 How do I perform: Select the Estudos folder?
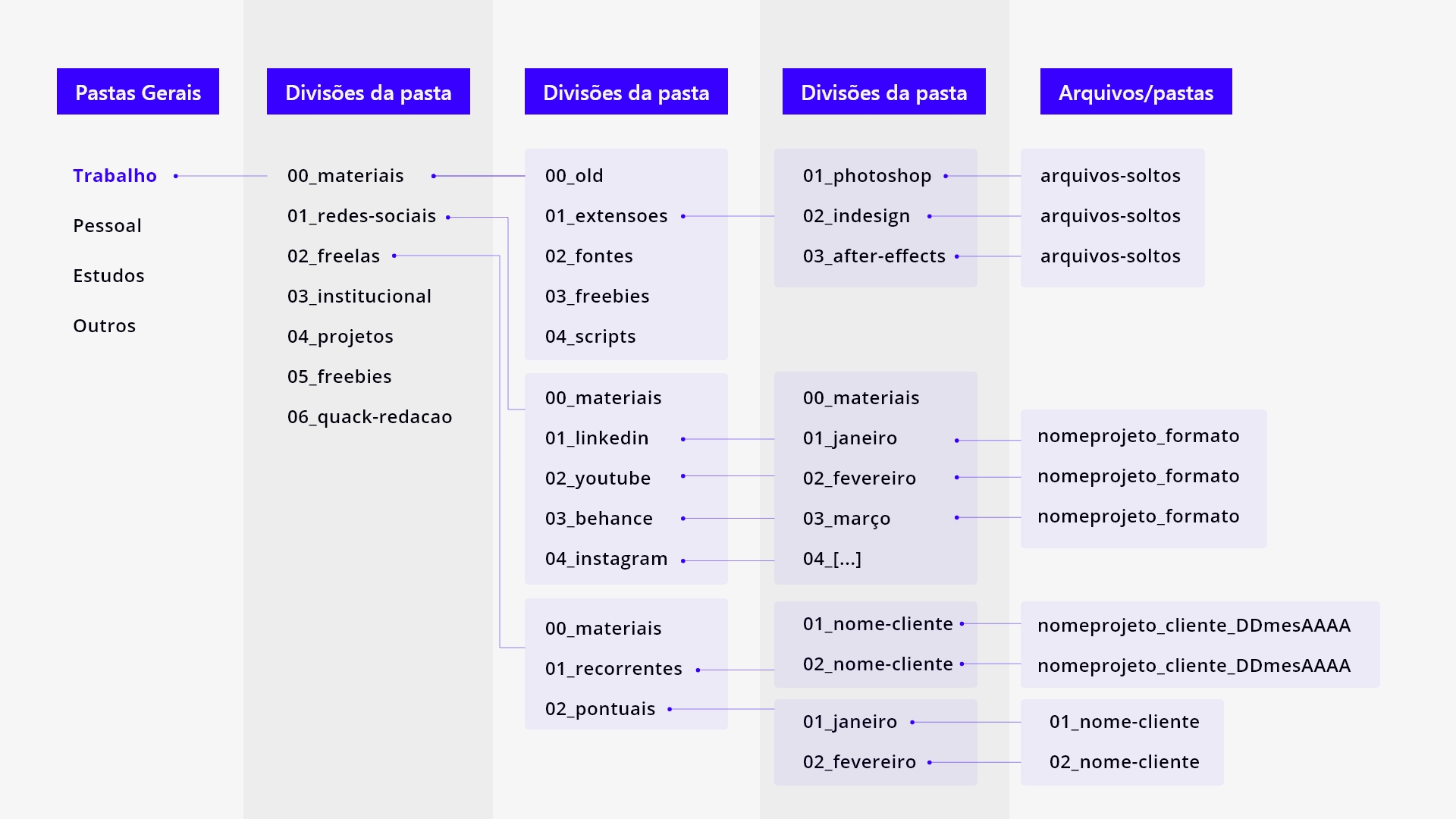click(108, 276)
